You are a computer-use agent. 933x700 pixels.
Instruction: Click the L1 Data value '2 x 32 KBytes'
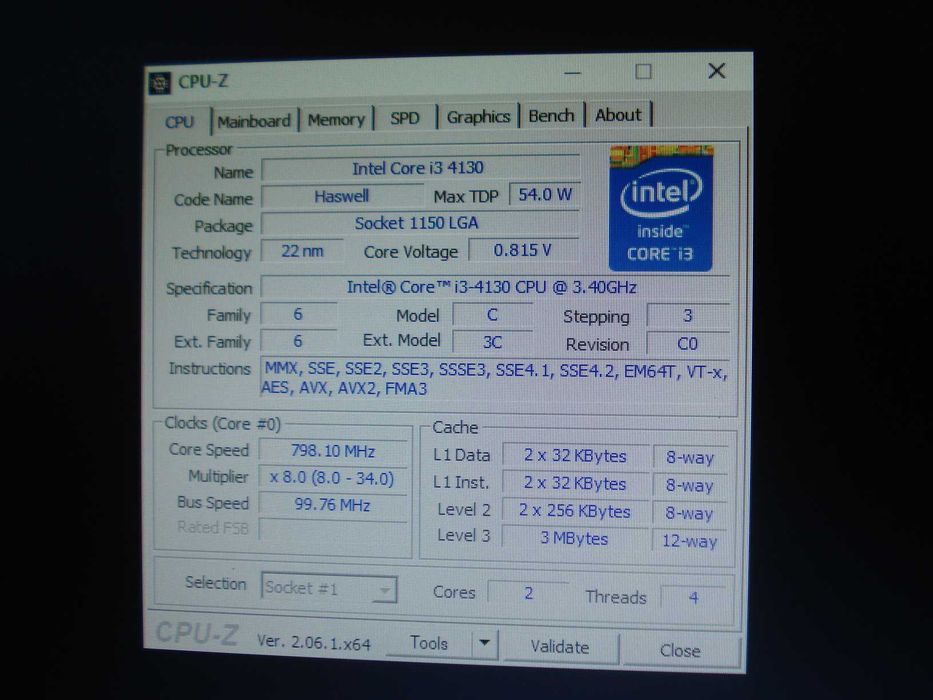click(x=575, y=455)
